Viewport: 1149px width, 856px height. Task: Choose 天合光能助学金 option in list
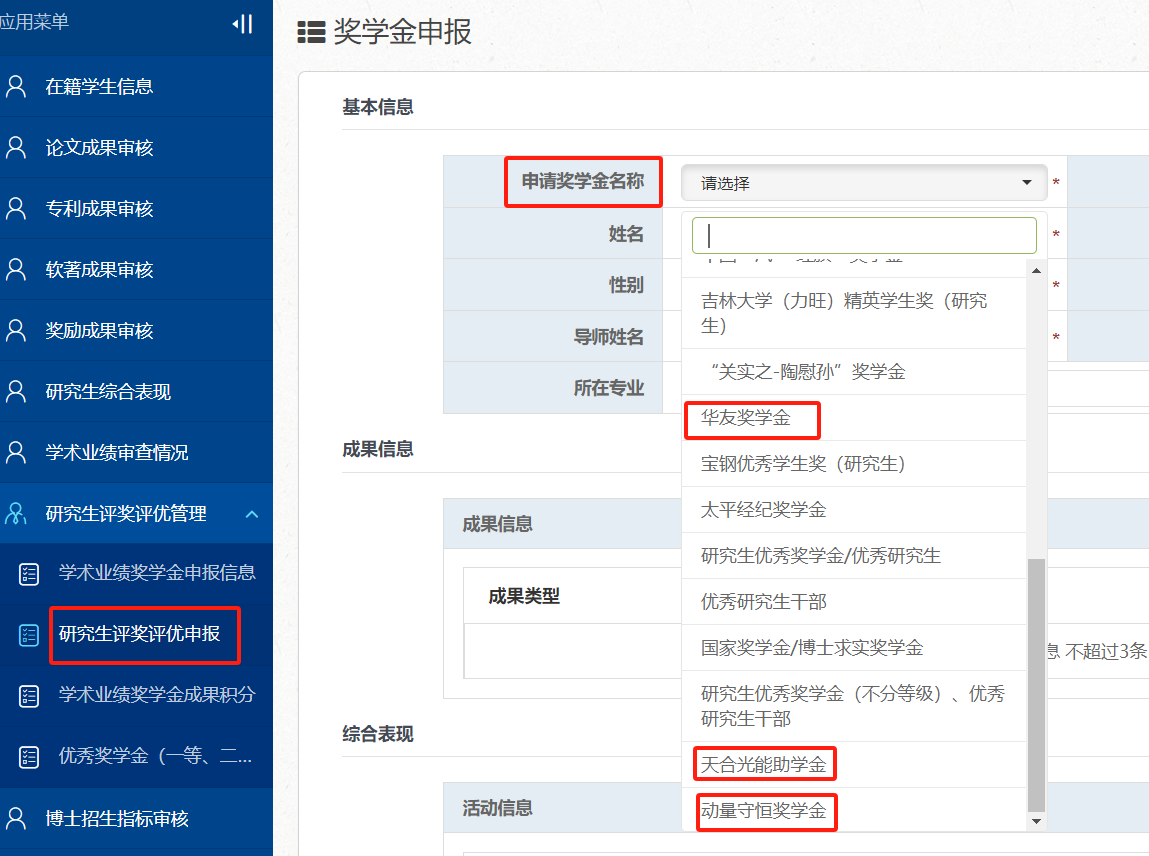764,765
